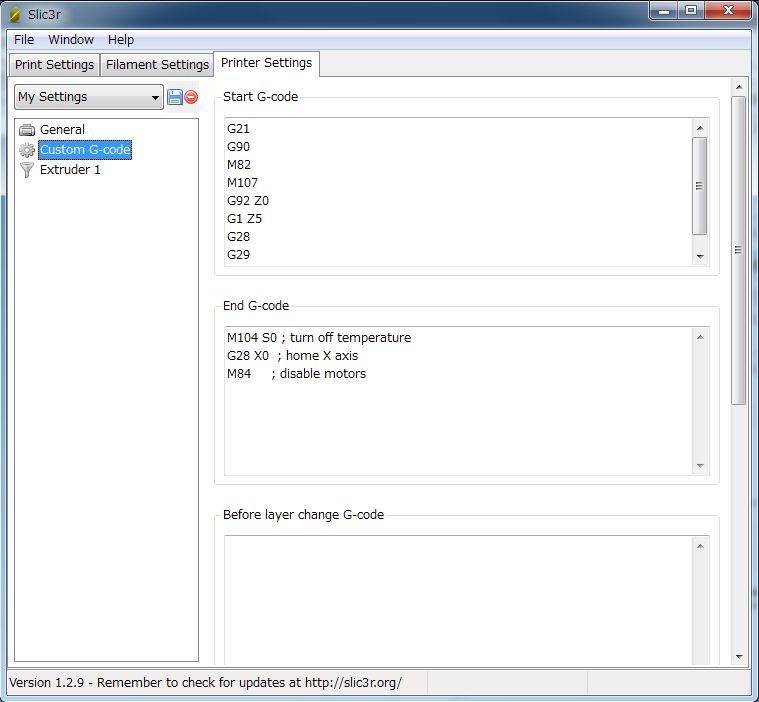Click the Slic3r app icon in title bar
759x702 pixels.
(x=15, y=15)
